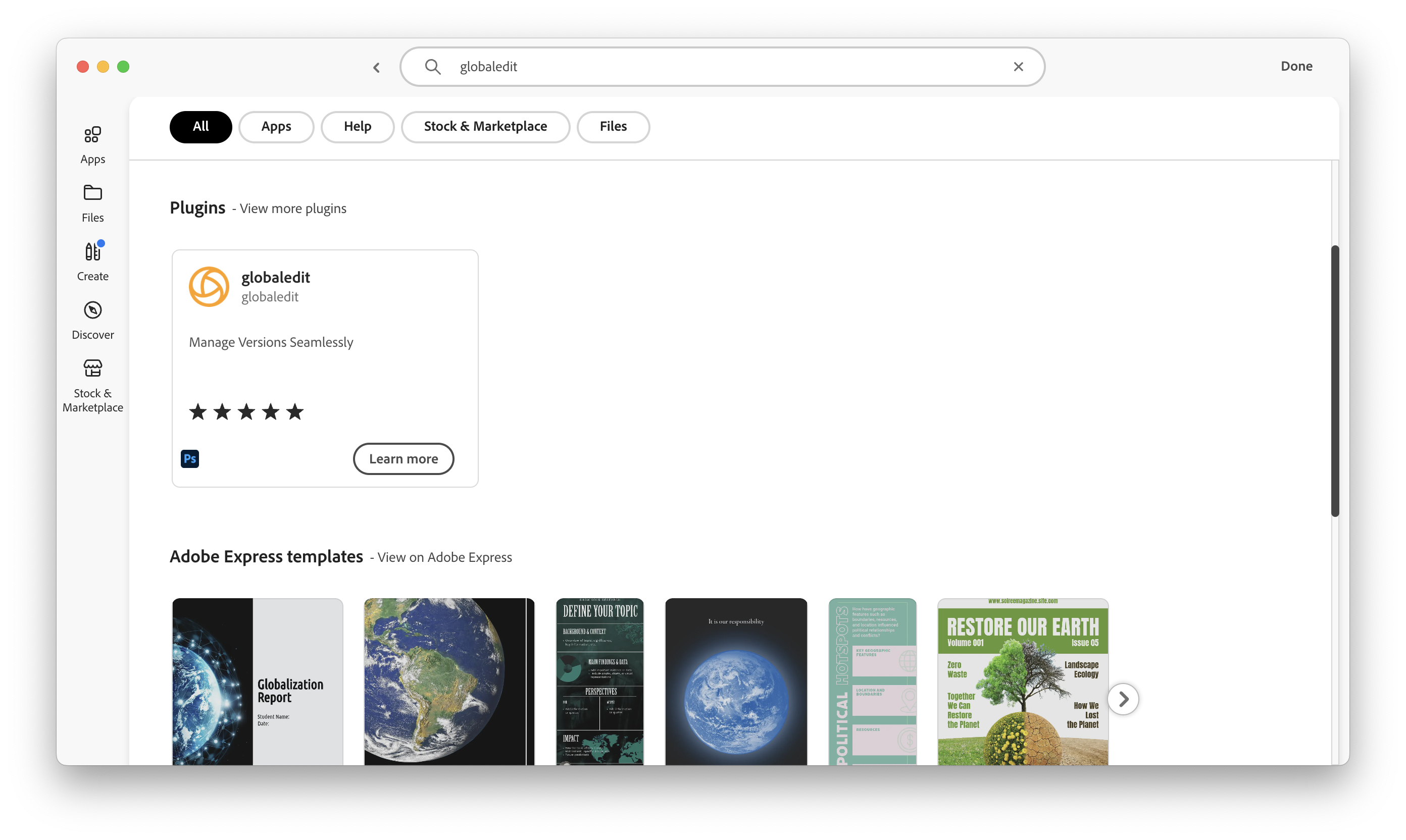
Task: Open the Globalization Report template
Action: click(x=258, y=681)
